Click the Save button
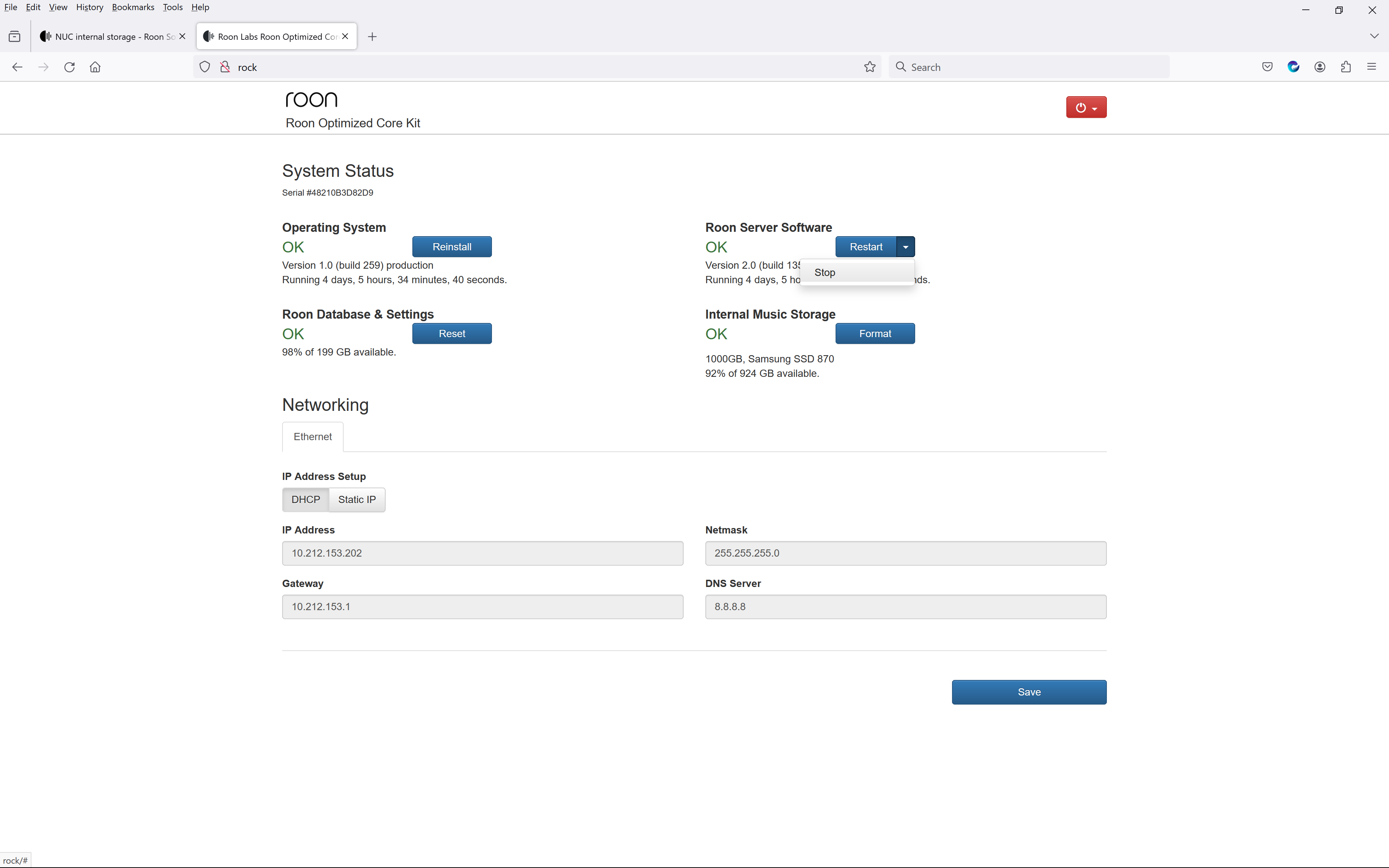Viewport: 1389px width, 868px height. pos(1029,692)
